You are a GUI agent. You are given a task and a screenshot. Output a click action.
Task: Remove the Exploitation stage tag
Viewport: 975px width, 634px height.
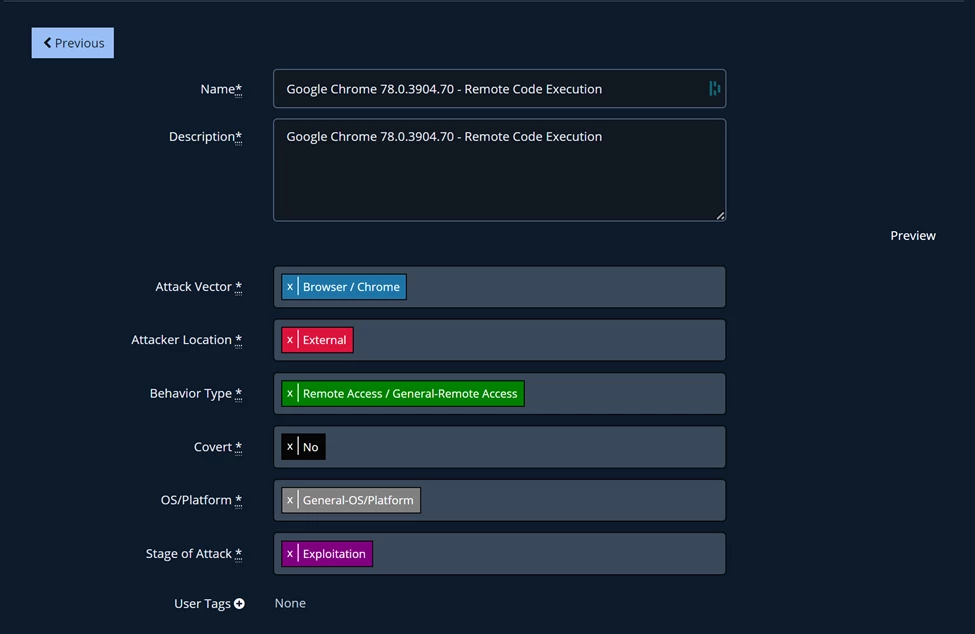(290, 554)
